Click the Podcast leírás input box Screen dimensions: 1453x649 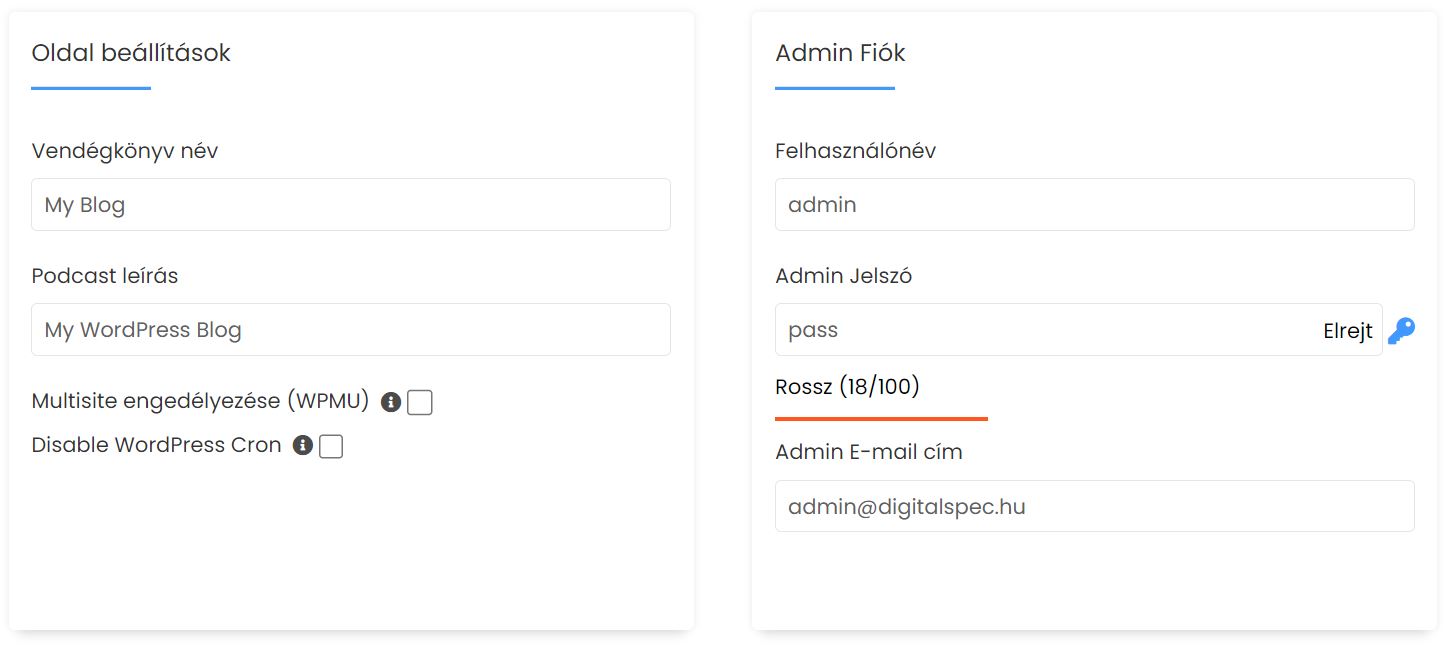click(x=350, y=330)
